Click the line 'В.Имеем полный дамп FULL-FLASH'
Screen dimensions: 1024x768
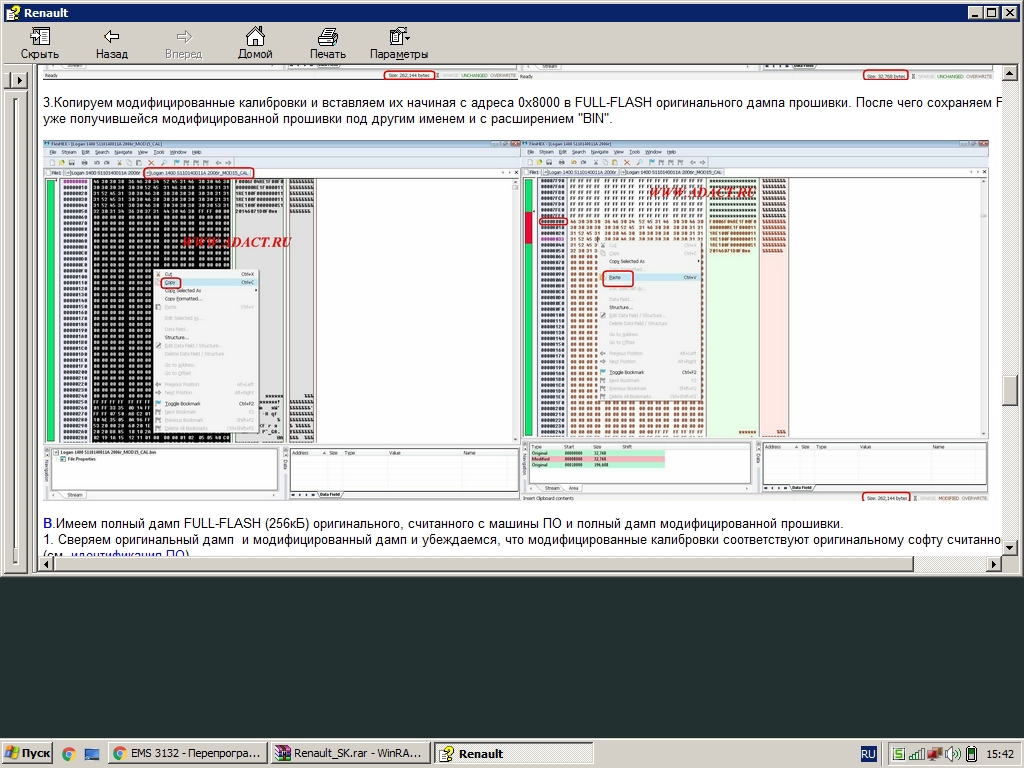(443, 524)
